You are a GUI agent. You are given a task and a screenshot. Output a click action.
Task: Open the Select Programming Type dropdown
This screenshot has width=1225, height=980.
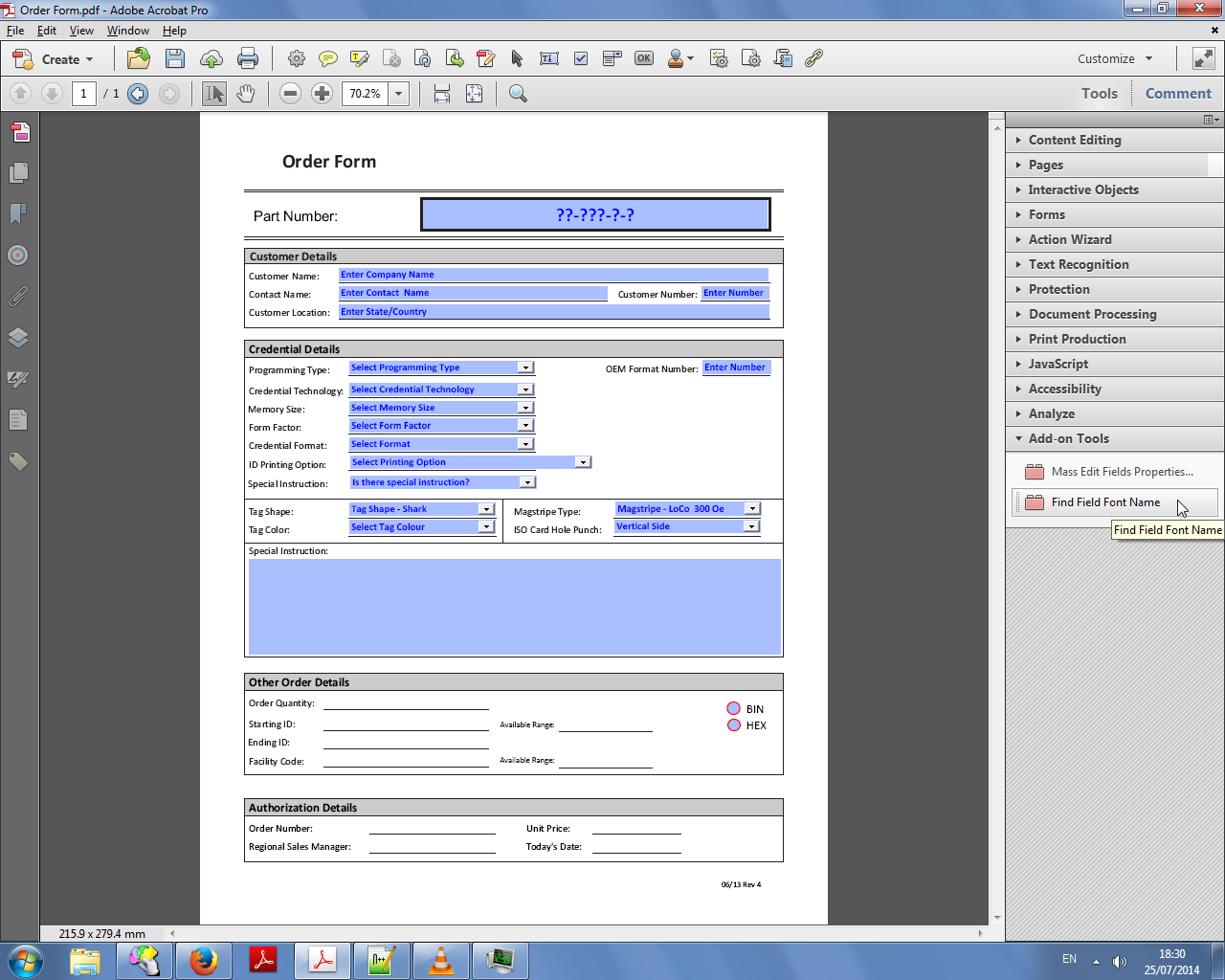pyautogui.click(x=524, y=367)
